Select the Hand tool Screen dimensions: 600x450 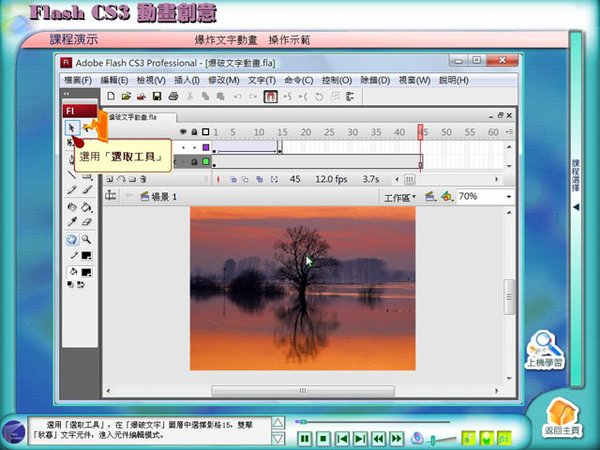click(x=72, y=240)
